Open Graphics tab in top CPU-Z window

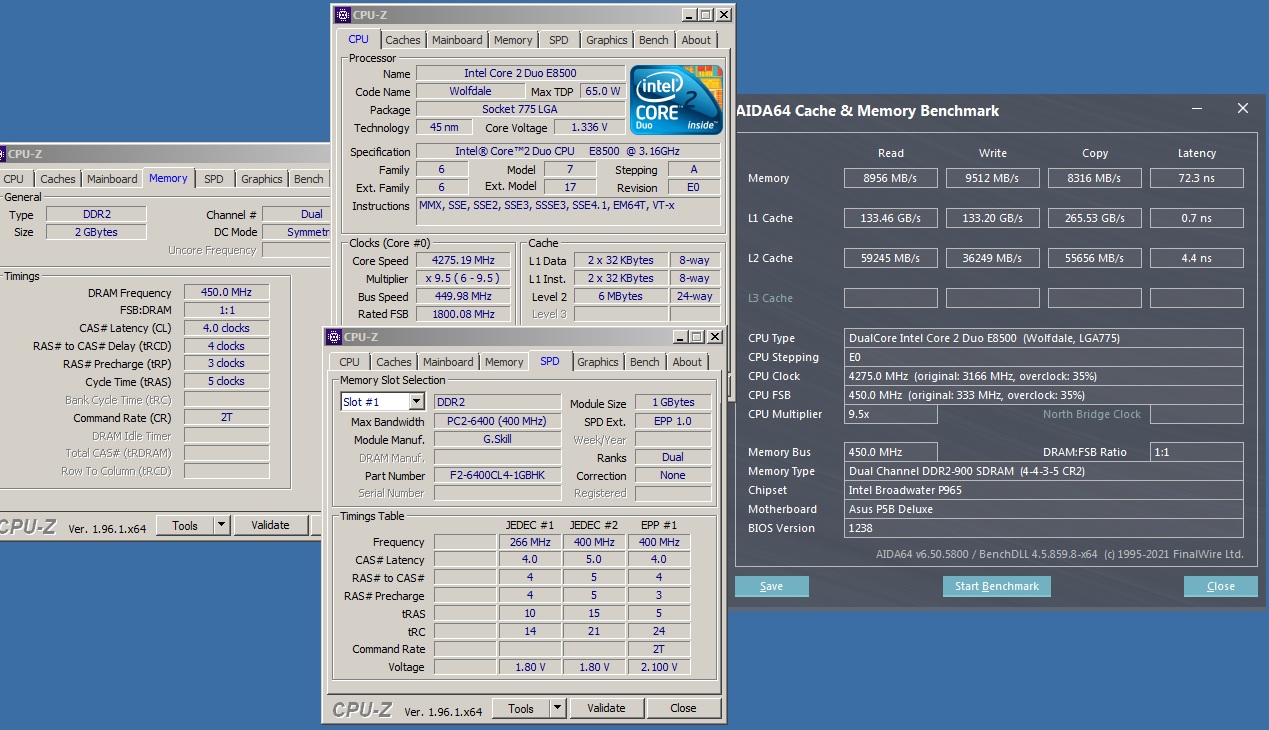pos(607,40)
